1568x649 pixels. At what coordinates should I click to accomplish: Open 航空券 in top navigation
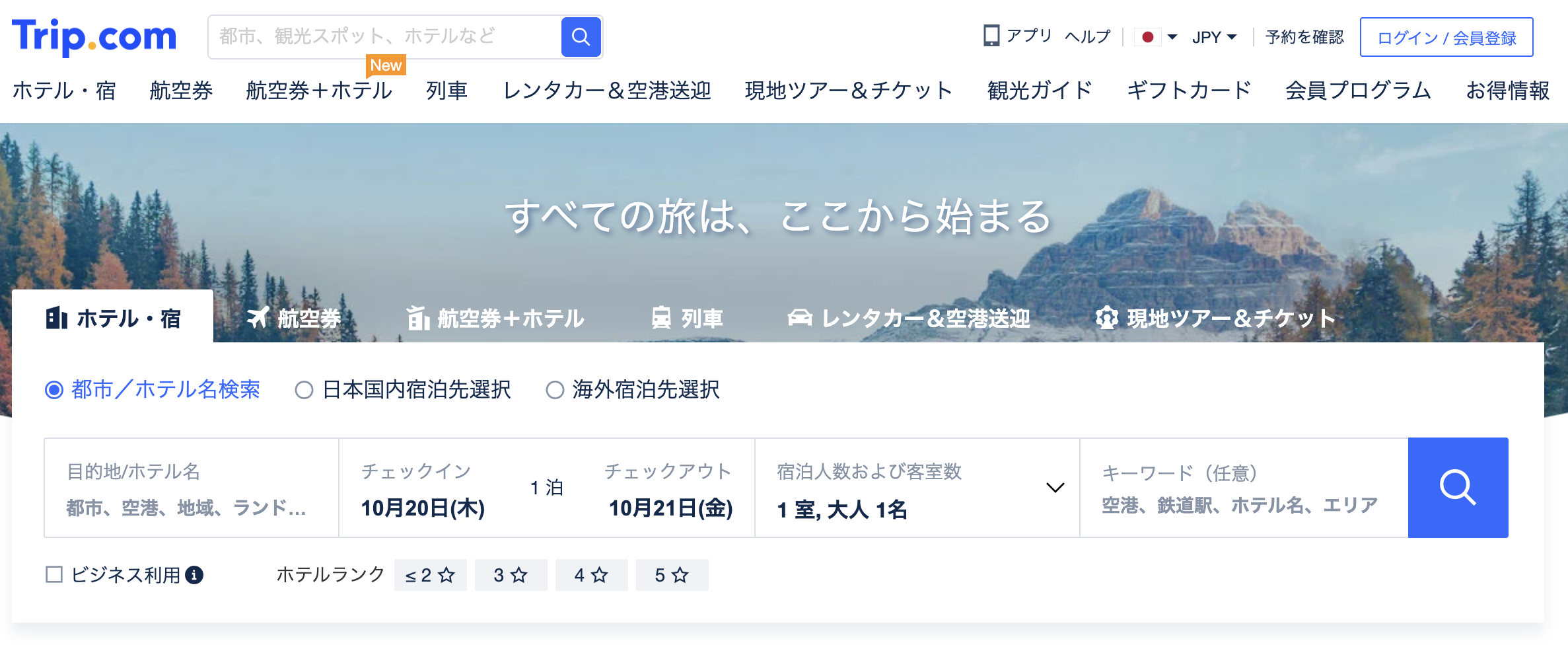click(181, 91)
